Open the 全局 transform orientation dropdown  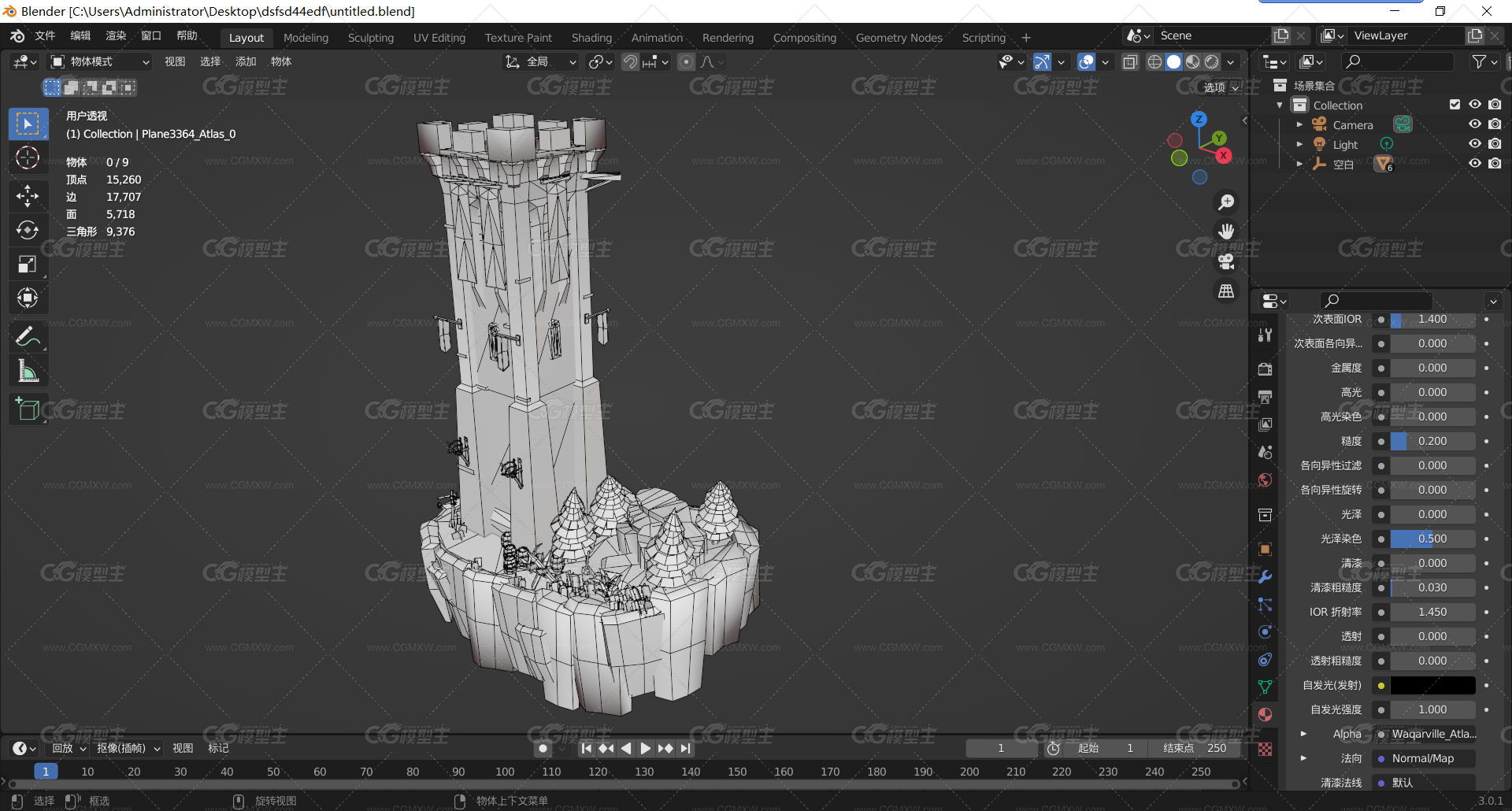(541, 61)
